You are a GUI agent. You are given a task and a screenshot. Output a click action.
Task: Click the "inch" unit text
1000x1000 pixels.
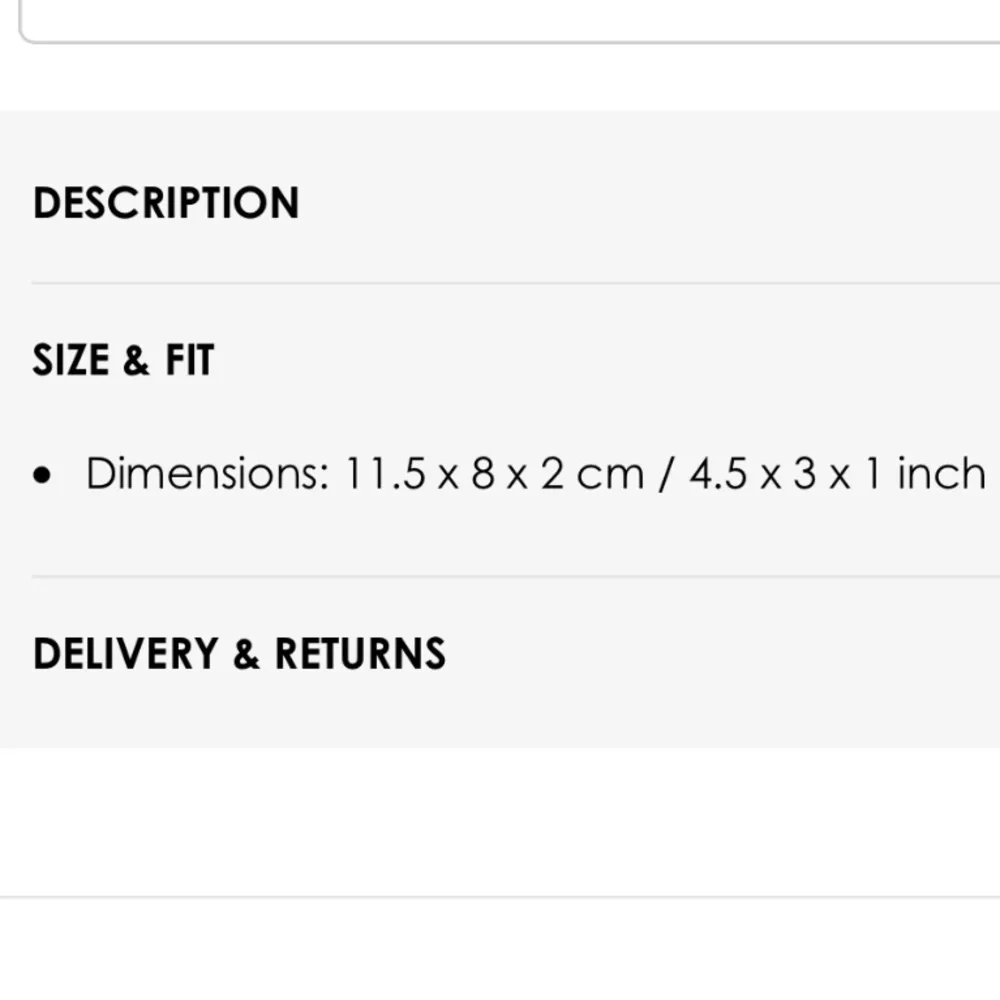click(x=941, y=473)
